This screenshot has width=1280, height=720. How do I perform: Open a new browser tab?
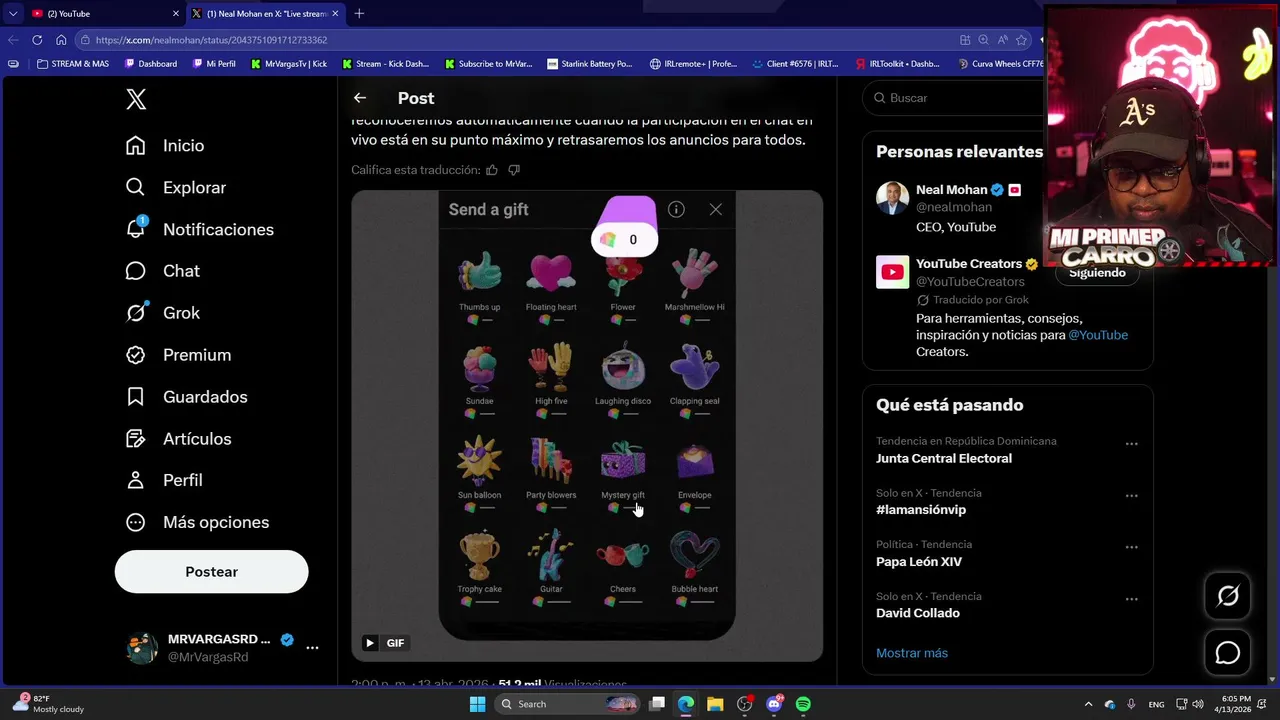[359, 14]
